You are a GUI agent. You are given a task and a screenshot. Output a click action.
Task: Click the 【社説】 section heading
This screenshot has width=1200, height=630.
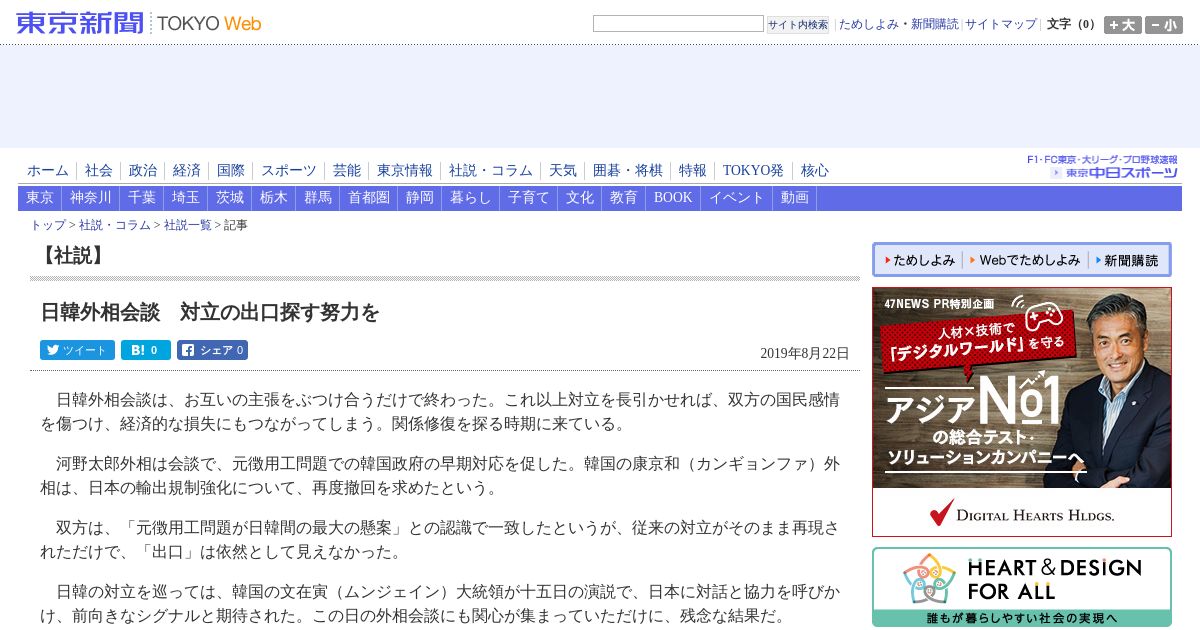[x=72, y=255]
